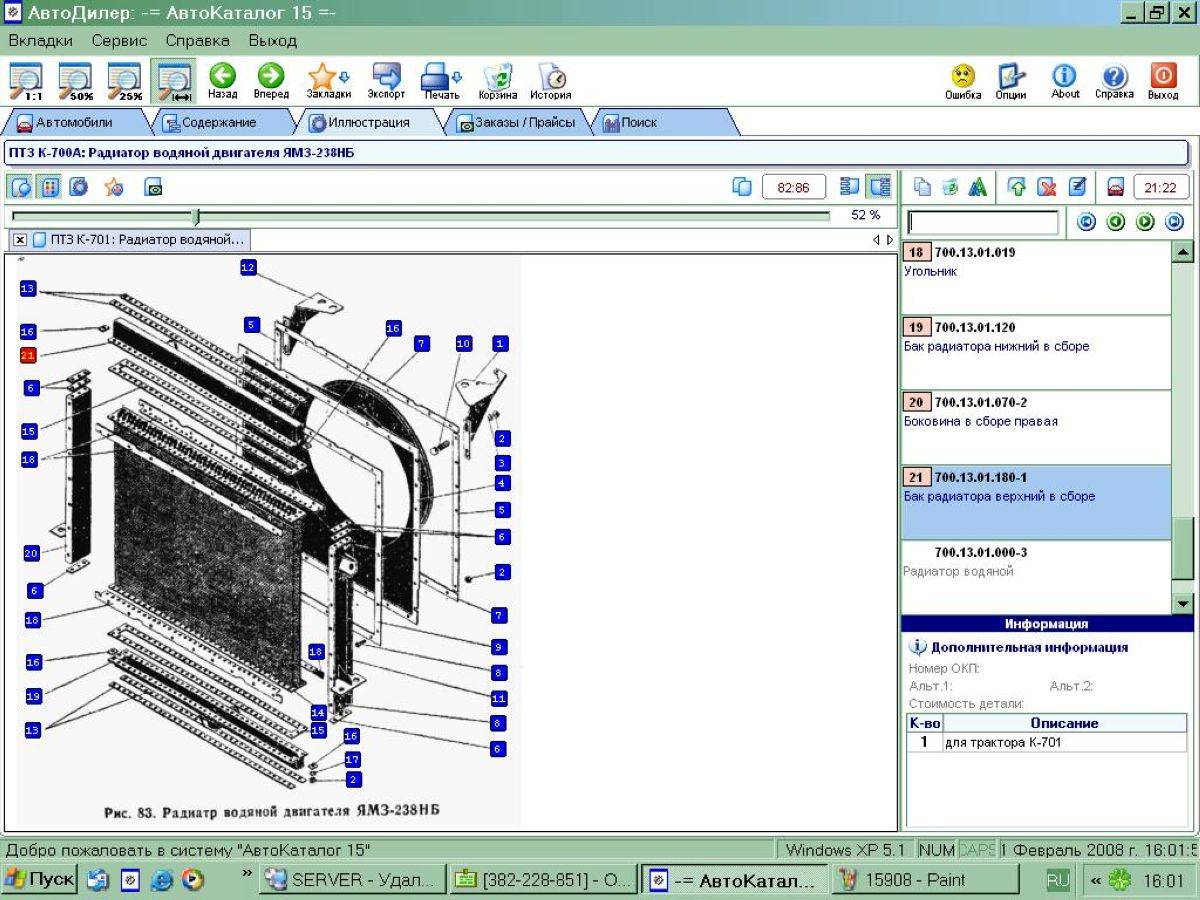
Task: Open the Пуск start button
Action: tap(40, 880)
